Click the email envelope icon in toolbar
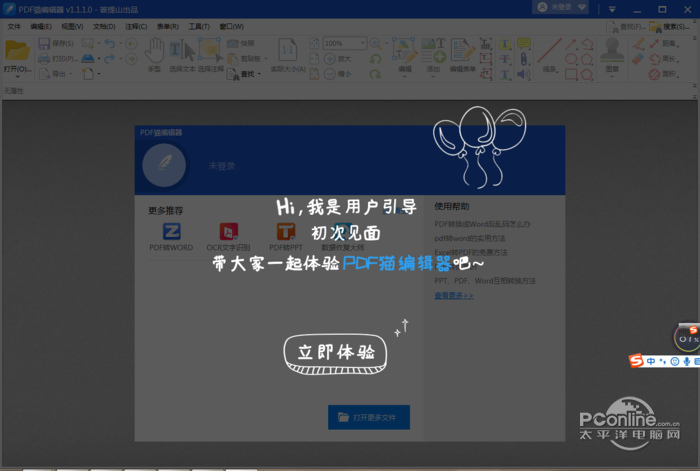 pyautogui.click(x=88, y=43)
